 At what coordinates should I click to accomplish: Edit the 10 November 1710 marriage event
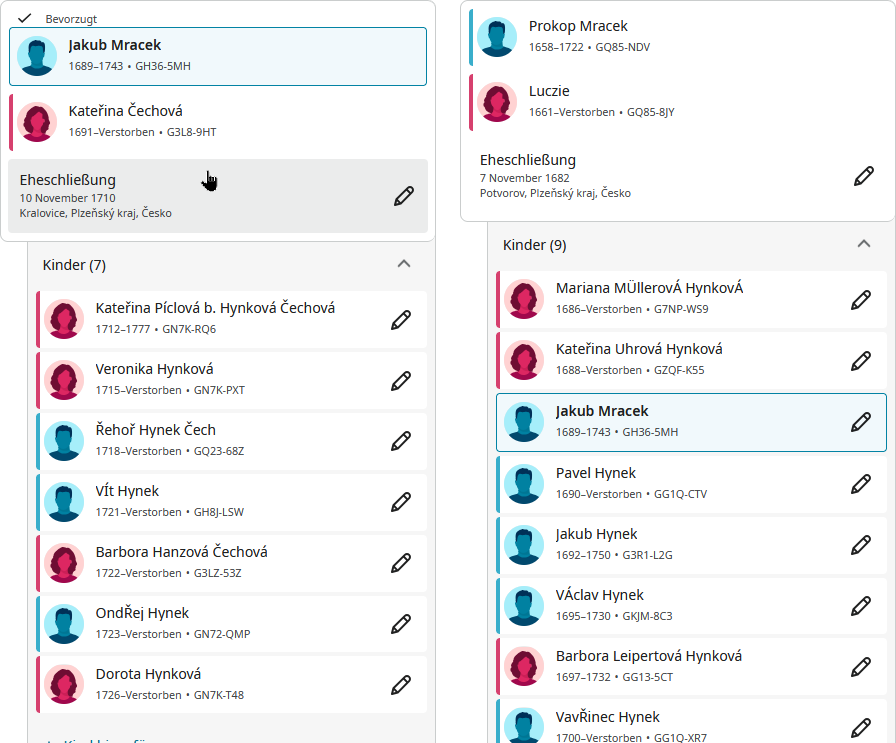tap(403, 196)
